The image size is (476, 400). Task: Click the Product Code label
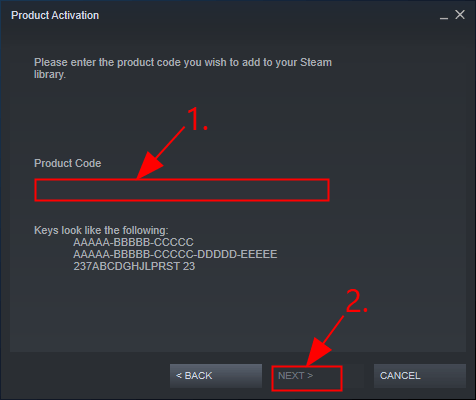click(x=68, y=163)
